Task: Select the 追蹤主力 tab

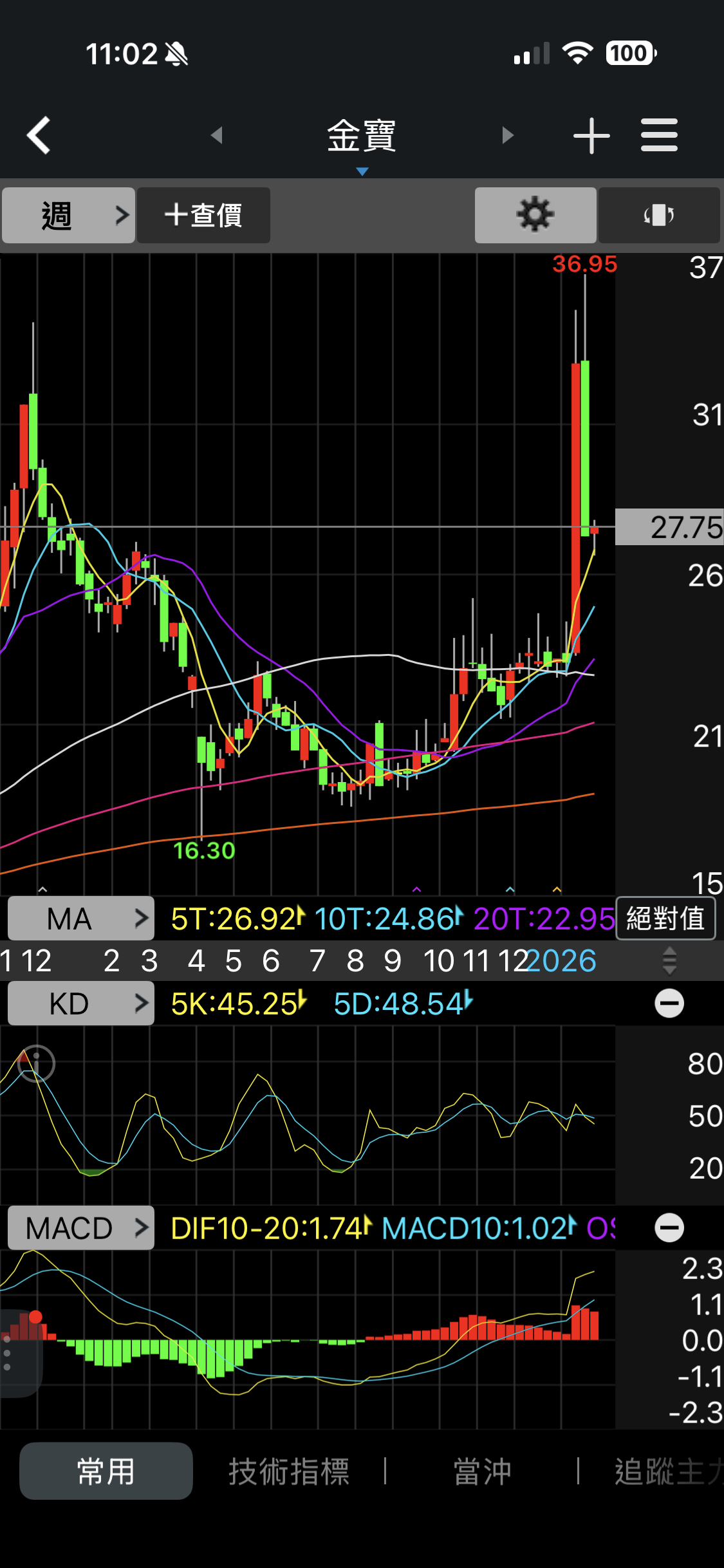Action: (x=669, y=1471)
